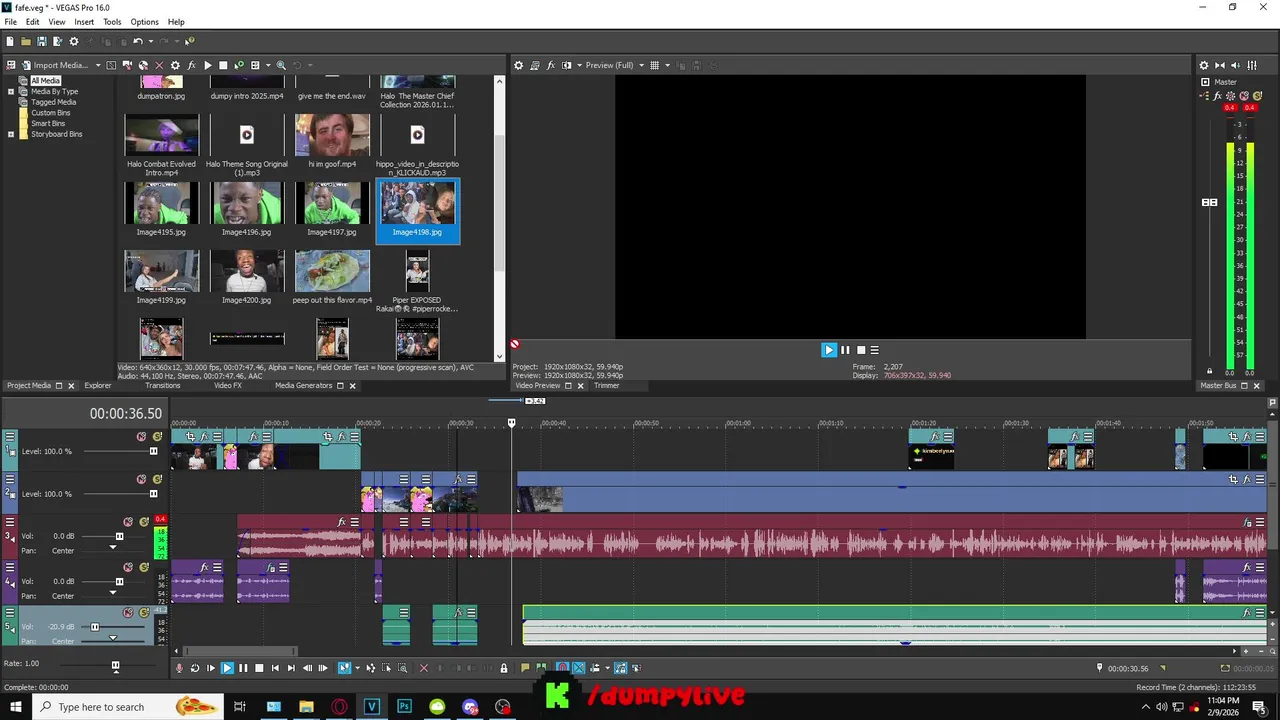Screen dimensions: 1280x720
Task: Click the Lock Event padlock icon
Action: click(504, 668)
